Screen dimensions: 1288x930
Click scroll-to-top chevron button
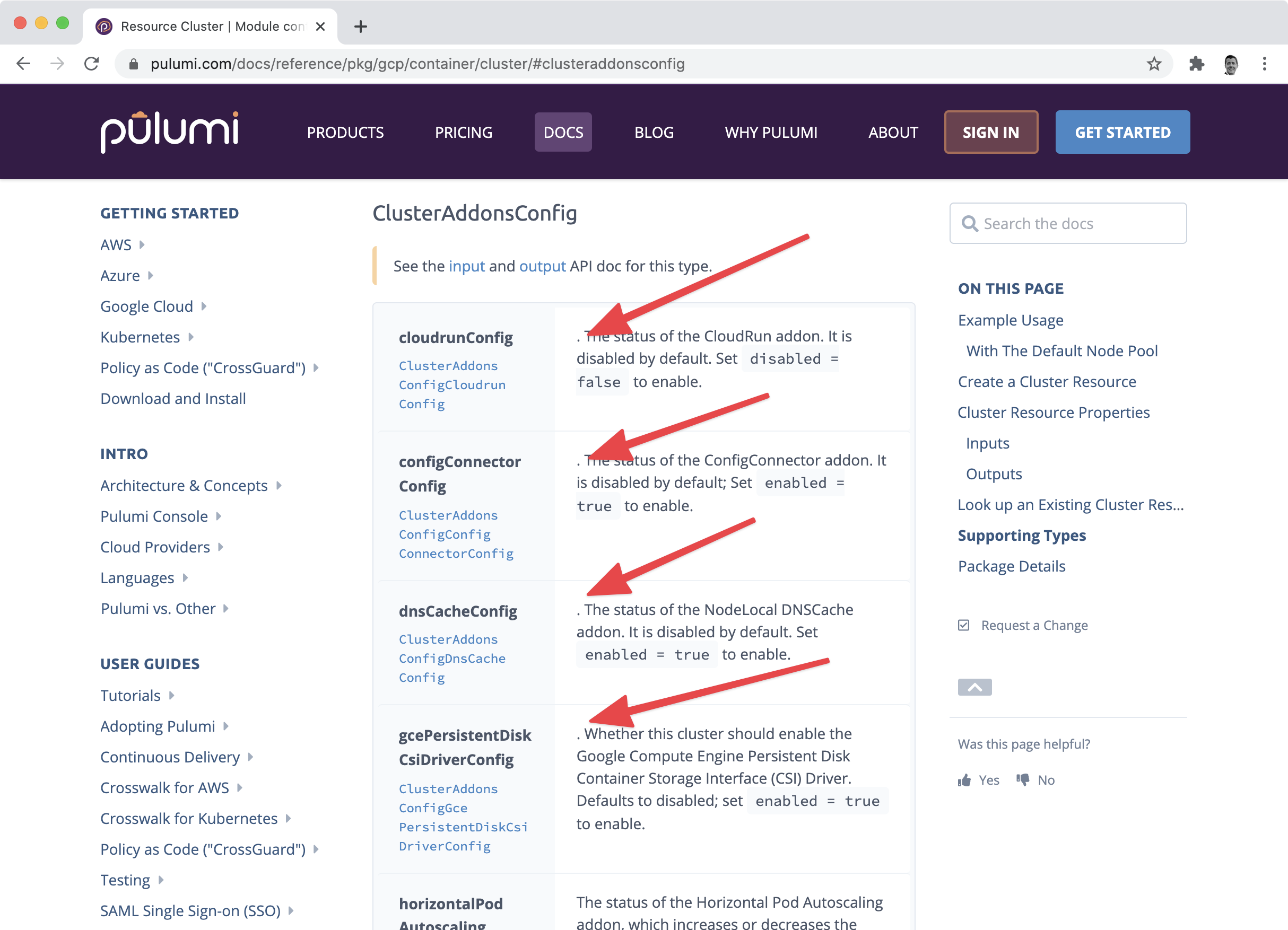[974, 687]
